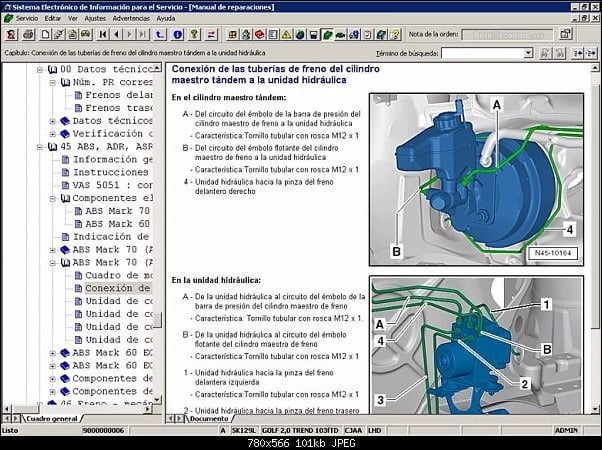Click the blank page toolbar icon
Screen dimensions: 602x450
coord(45,35)
